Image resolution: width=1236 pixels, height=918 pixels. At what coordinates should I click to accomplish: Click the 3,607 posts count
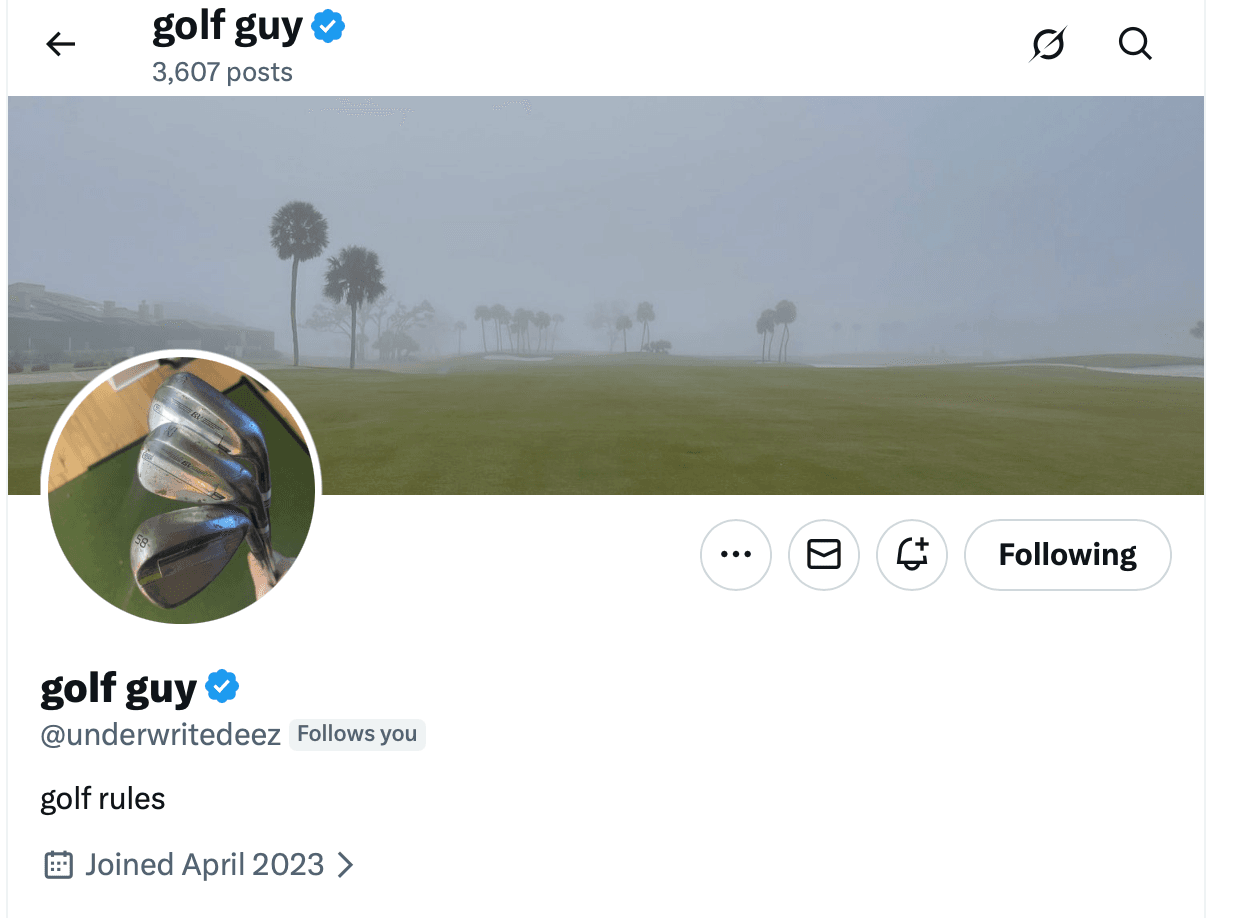tap(222, 73)
